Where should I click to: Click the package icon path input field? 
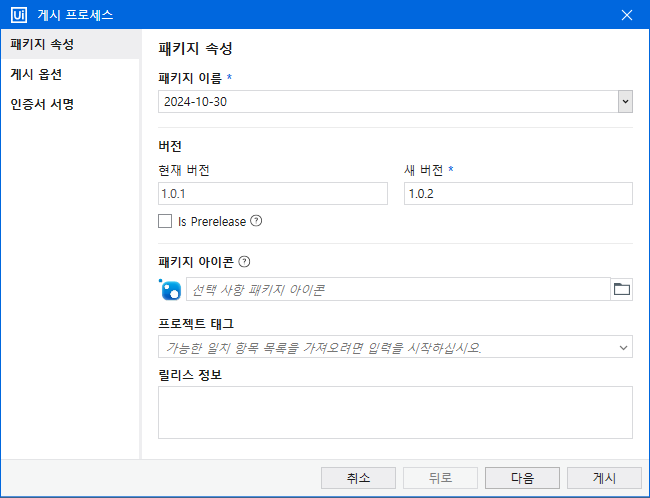[x=398, y=289]
